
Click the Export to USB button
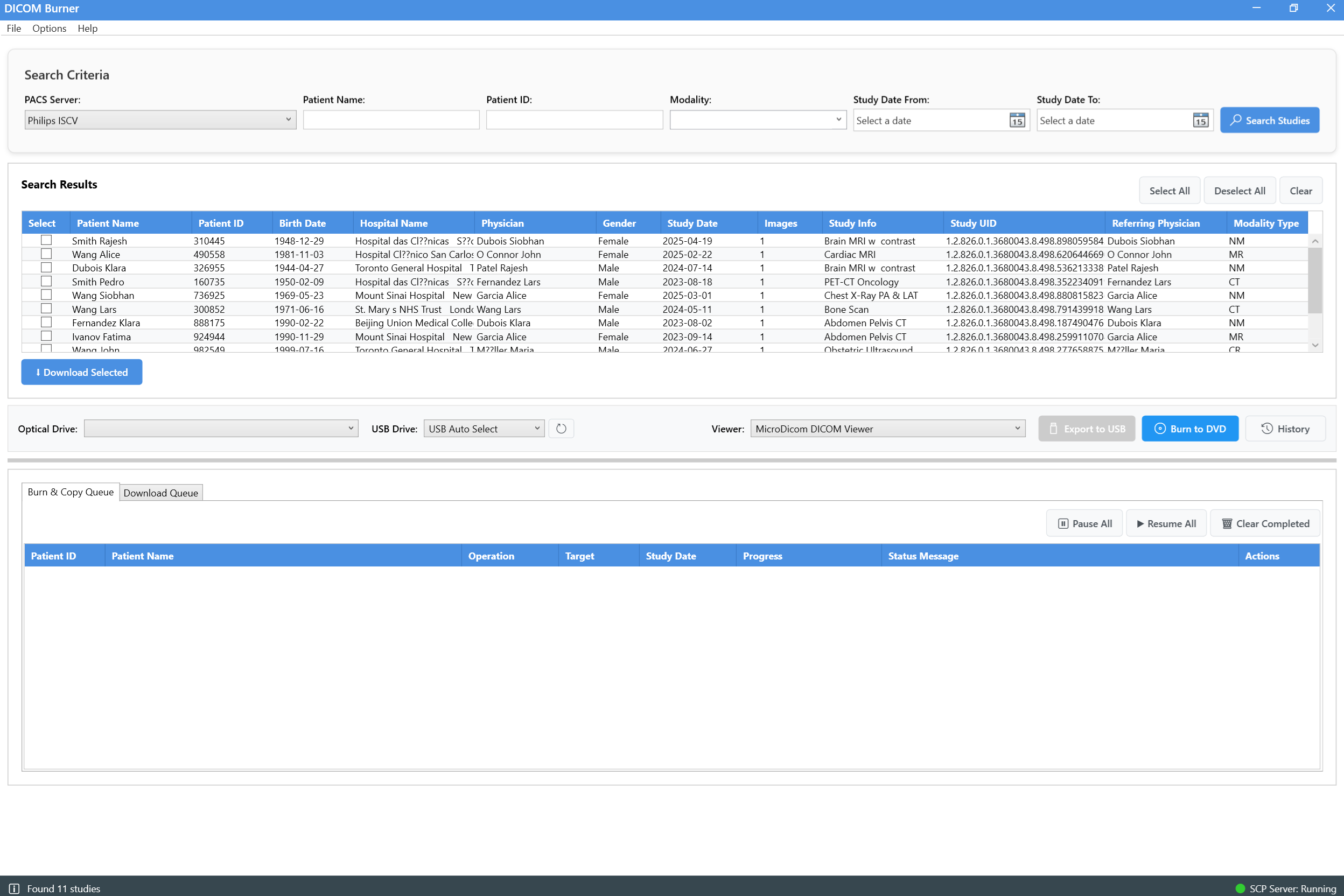coord(1086,429)
